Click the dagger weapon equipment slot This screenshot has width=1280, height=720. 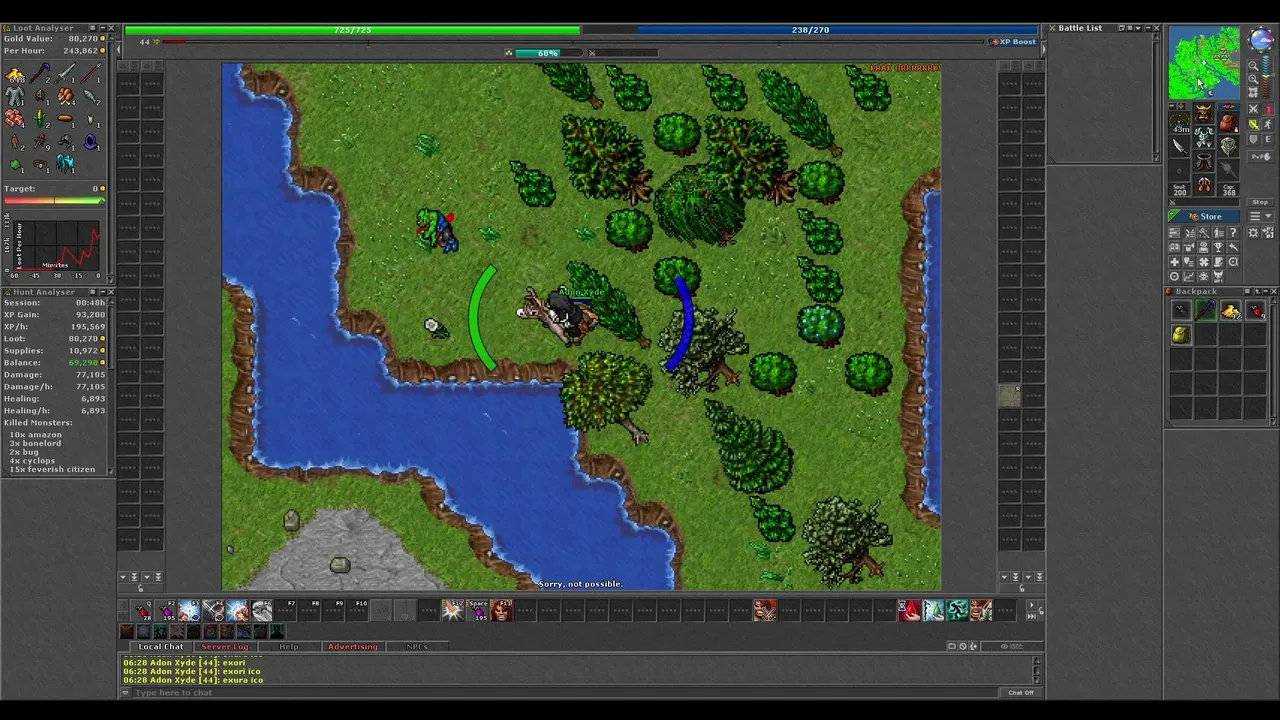[1178, 146]
